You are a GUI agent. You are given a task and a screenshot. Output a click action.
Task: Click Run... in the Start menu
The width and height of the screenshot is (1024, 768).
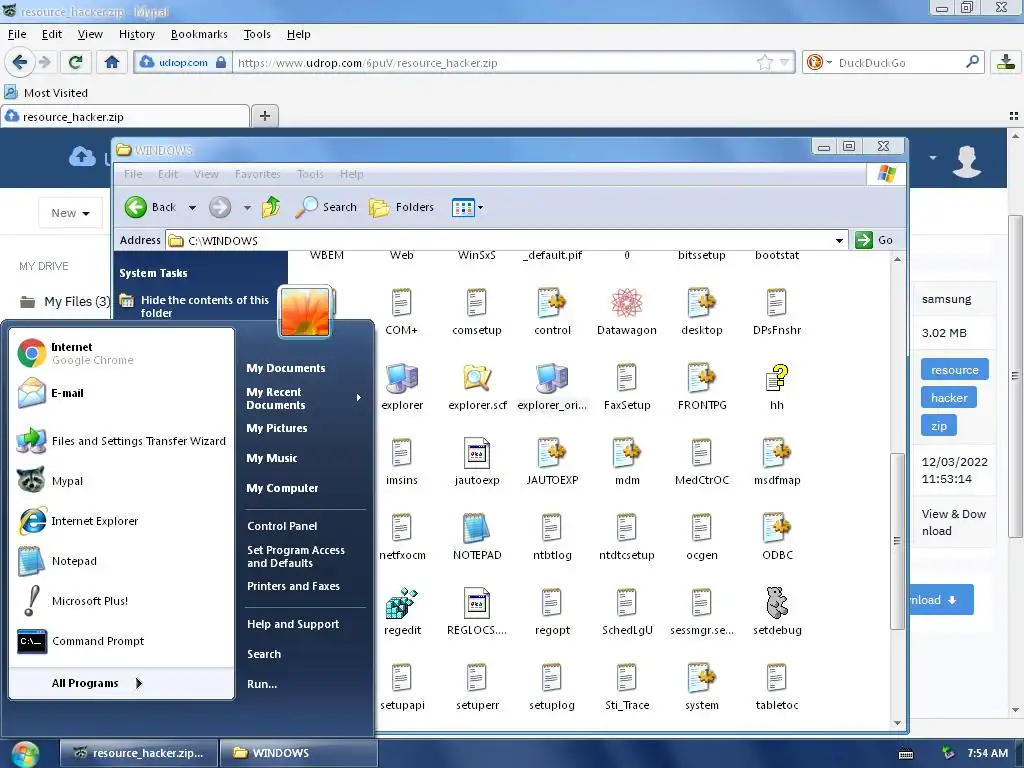(x=262, y=684)
